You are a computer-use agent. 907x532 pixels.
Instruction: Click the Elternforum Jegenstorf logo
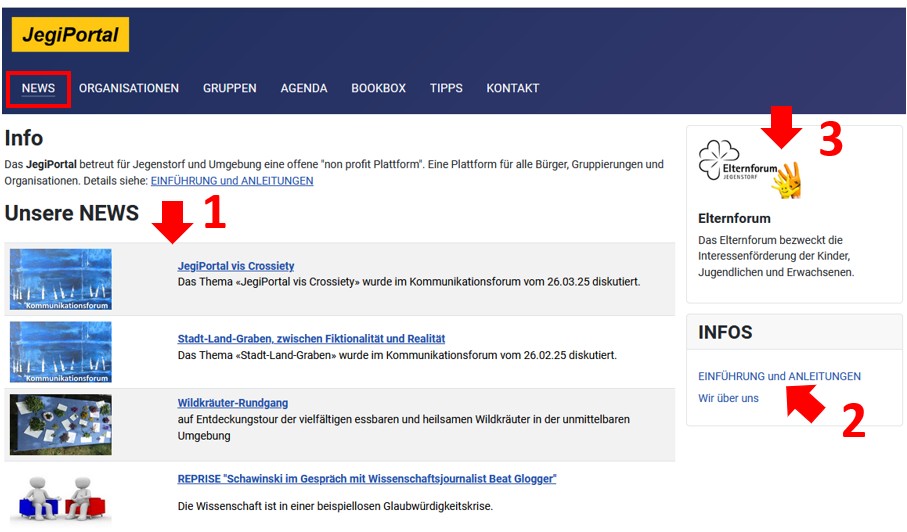tap(750, 168)
